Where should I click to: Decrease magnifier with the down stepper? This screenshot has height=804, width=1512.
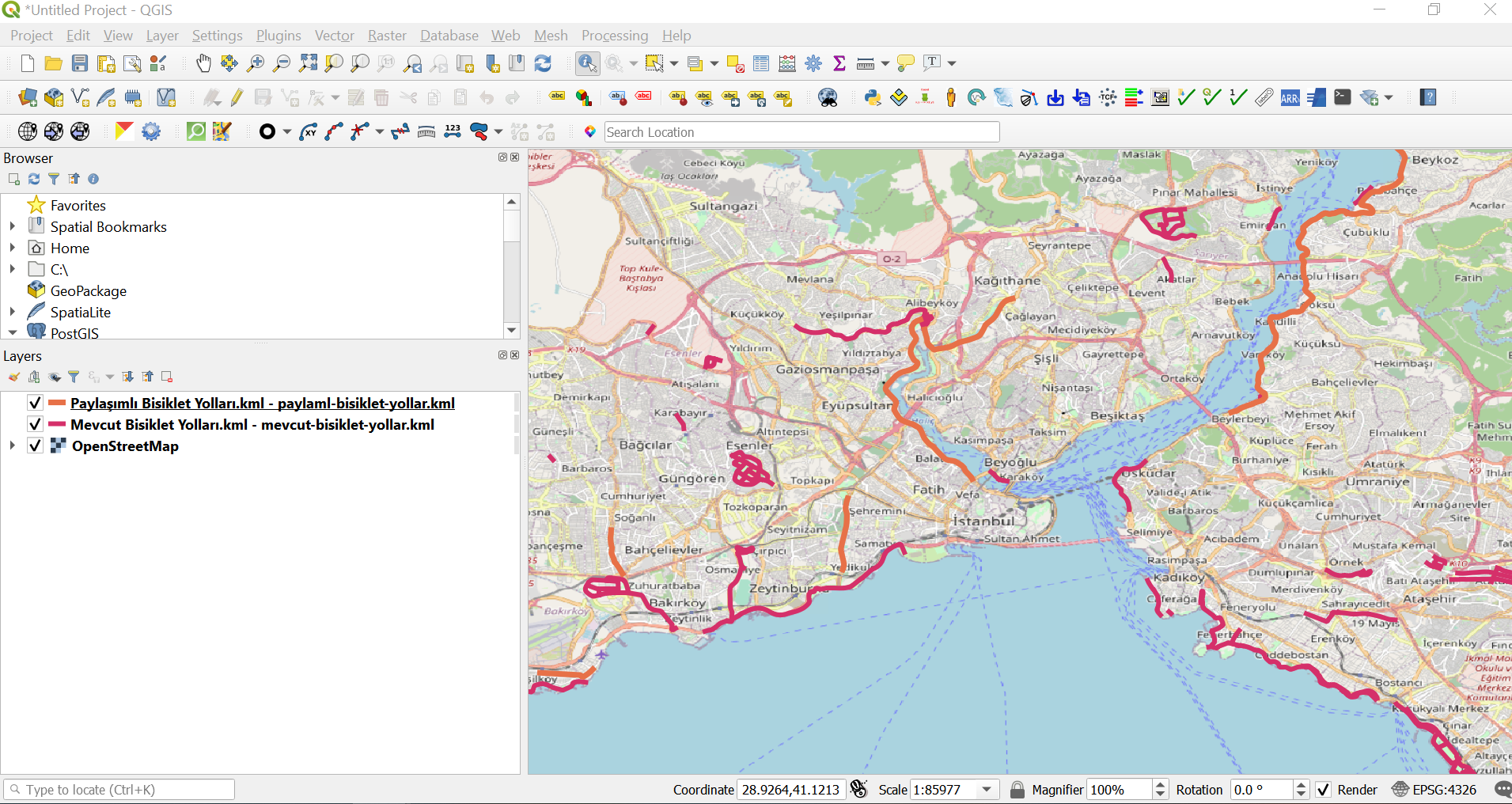(x=1160, y=795)
